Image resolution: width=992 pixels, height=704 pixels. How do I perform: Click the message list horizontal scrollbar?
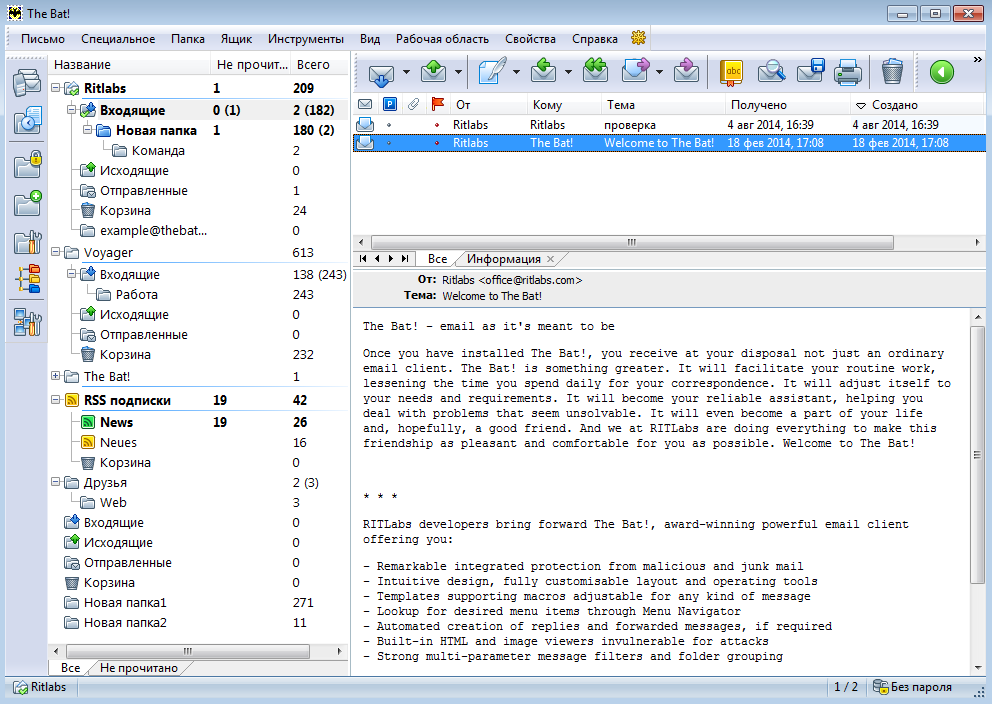[x=632, y=242]
